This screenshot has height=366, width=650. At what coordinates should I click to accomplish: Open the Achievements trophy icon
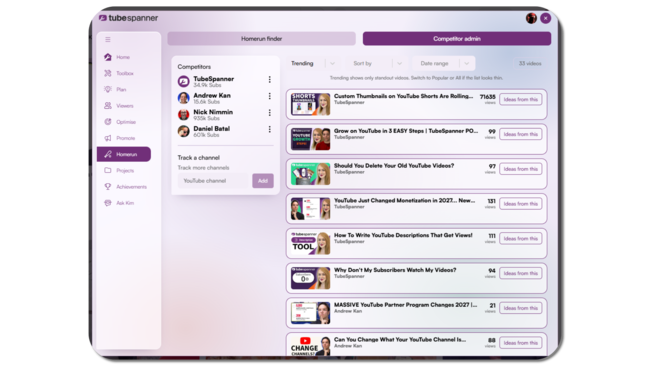tap(108, 187)
